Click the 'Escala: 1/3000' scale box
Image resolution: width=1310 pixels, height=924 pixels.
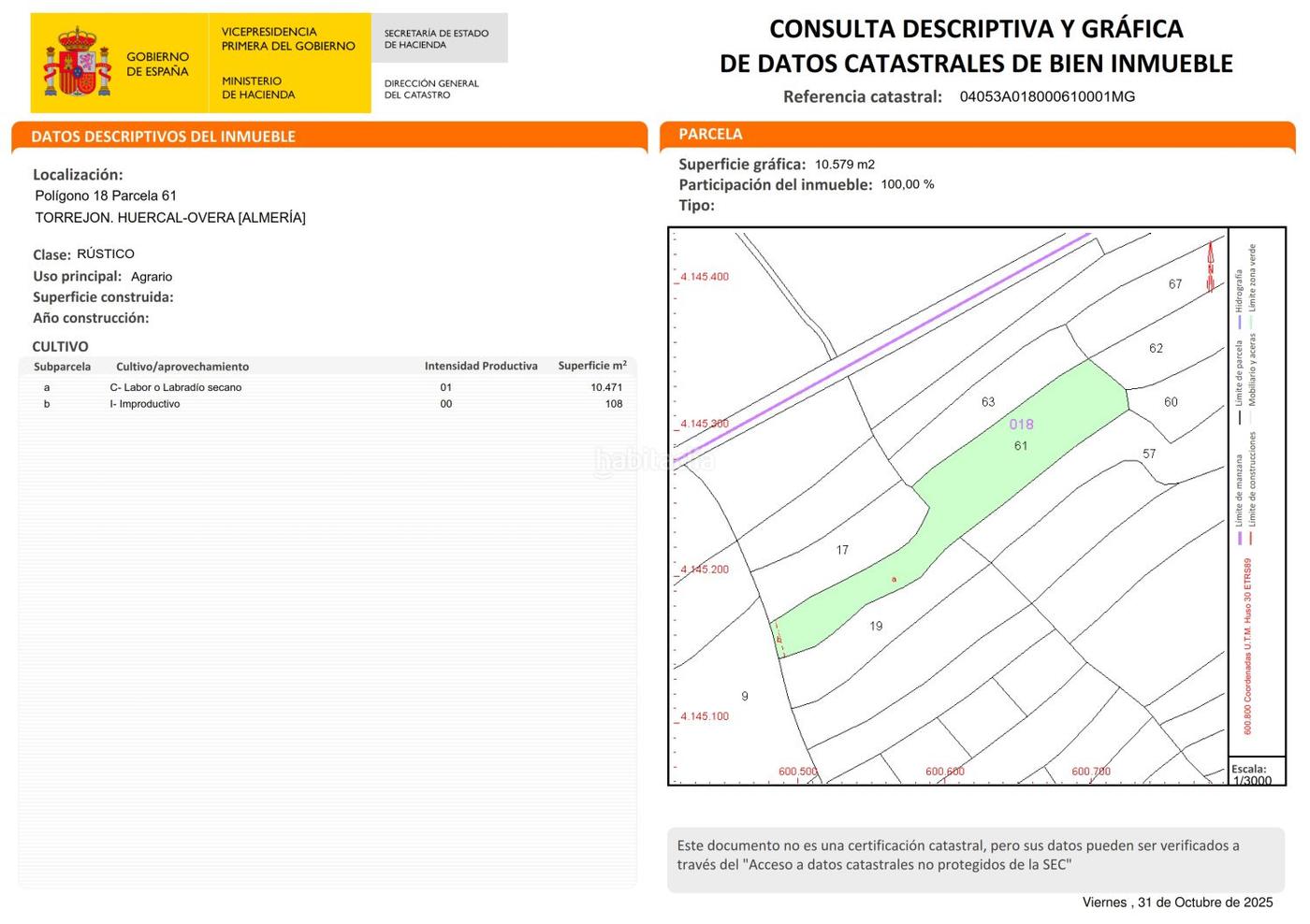[x=1251, y=775]
